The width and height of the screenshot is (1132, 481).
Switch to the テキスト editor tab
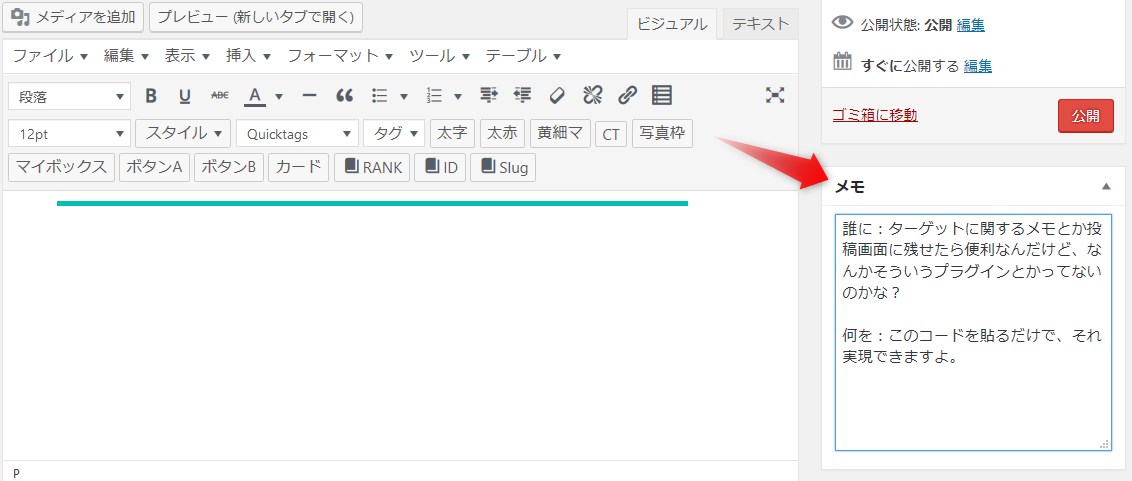tap(760, 25)
